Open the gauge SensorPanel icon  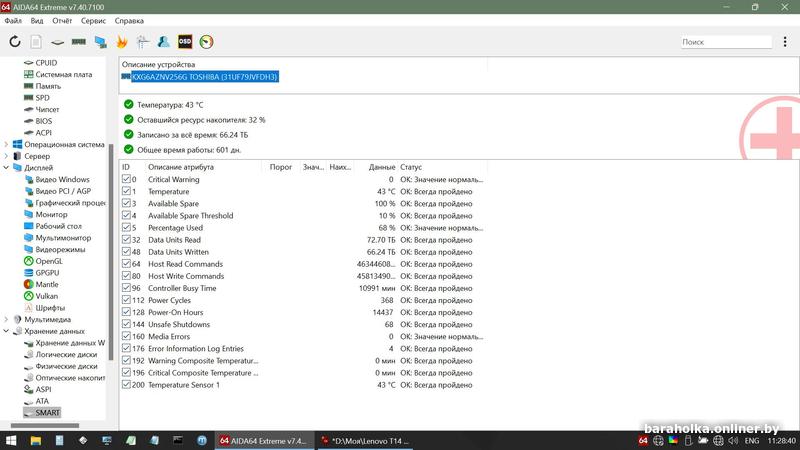(207, 42)
